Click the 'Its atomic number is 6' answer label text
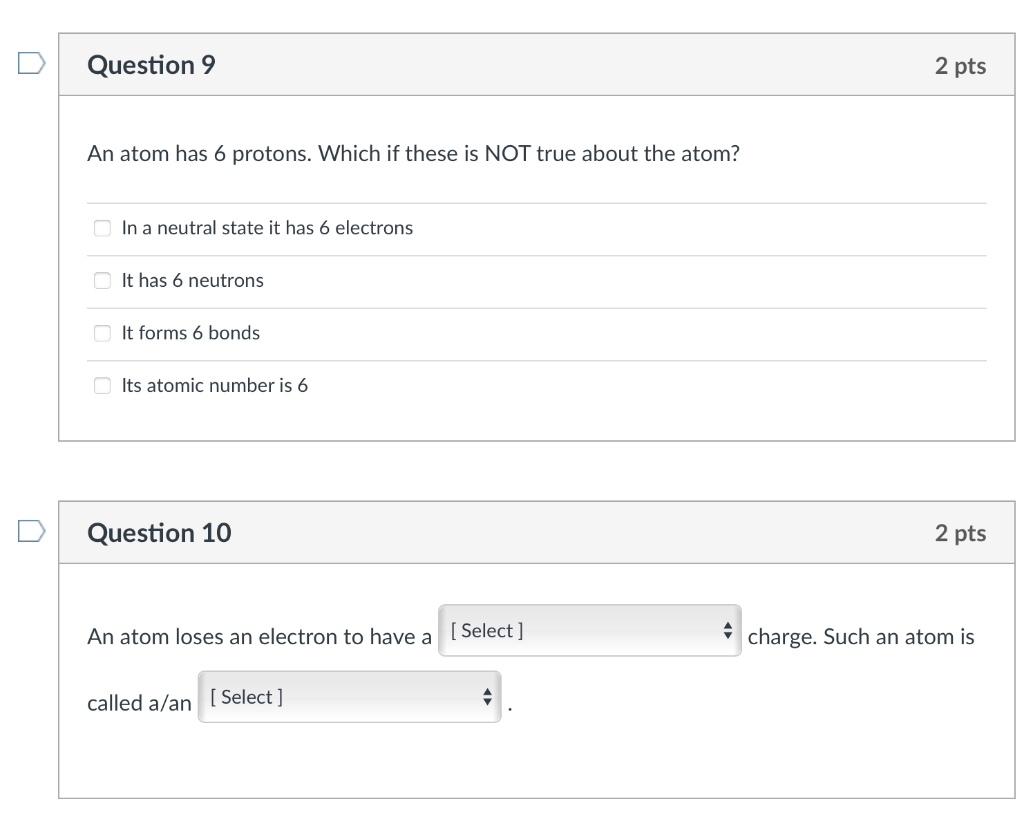The image size is (1024, 835). click(x=214, y=386)
